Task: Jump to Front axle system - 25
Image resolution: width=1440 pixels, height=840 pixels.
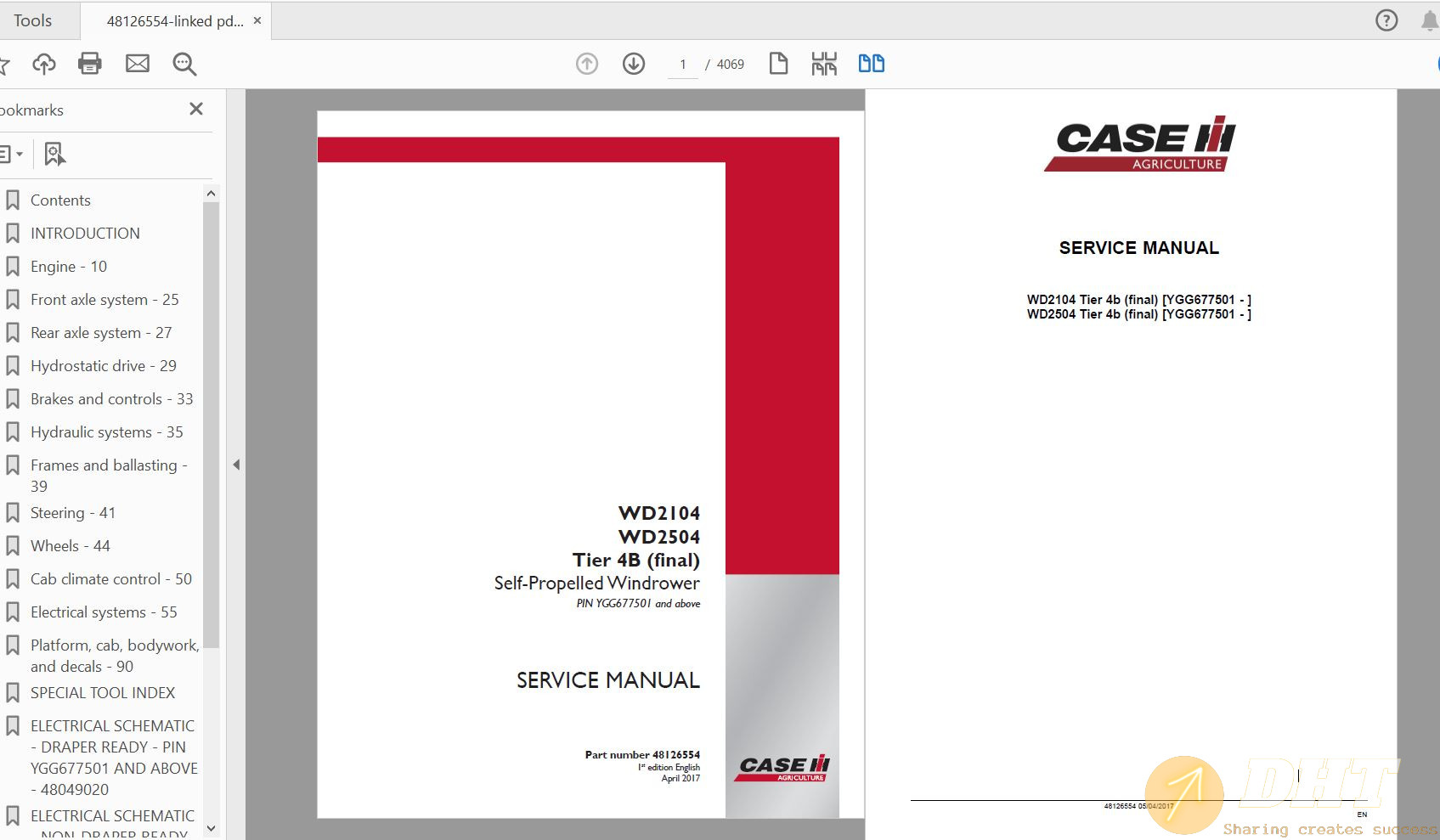Action: (x=104, y=300)
